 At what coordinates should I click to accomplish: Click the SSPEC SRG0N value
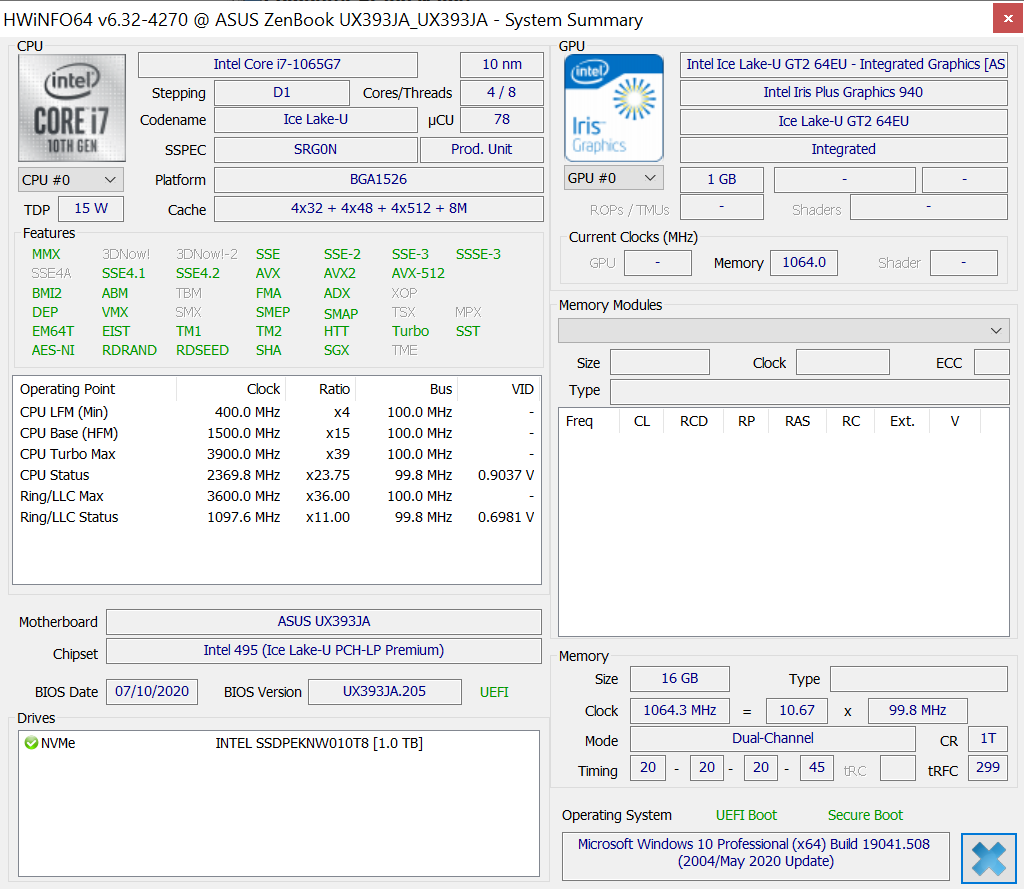coord(315,150)
